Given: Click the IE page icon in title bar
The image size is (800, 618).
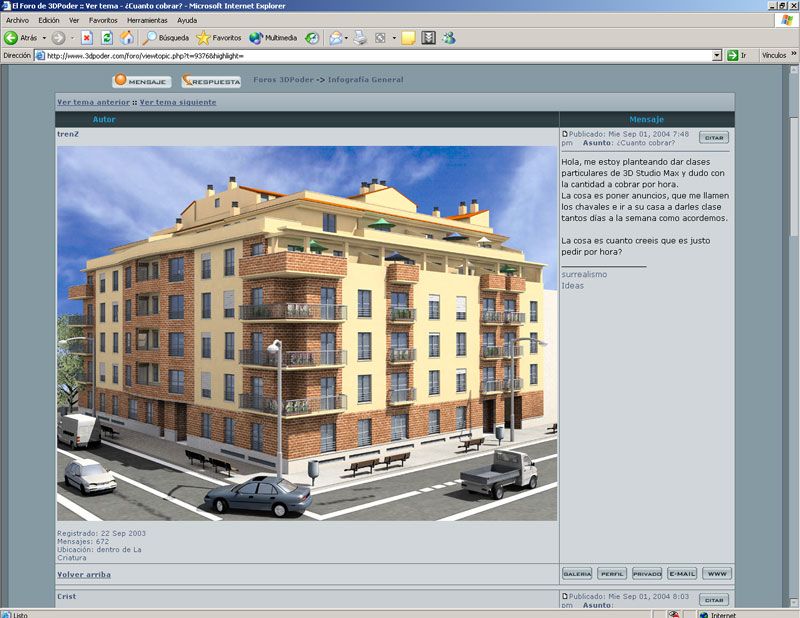Looking at the screenshot, I should 6,6.
